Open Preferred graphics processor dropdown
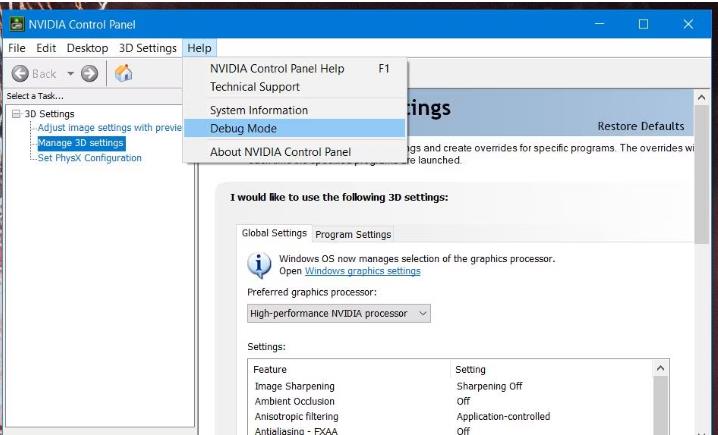The height and width of the screenshot is (435, 718). 339,314
